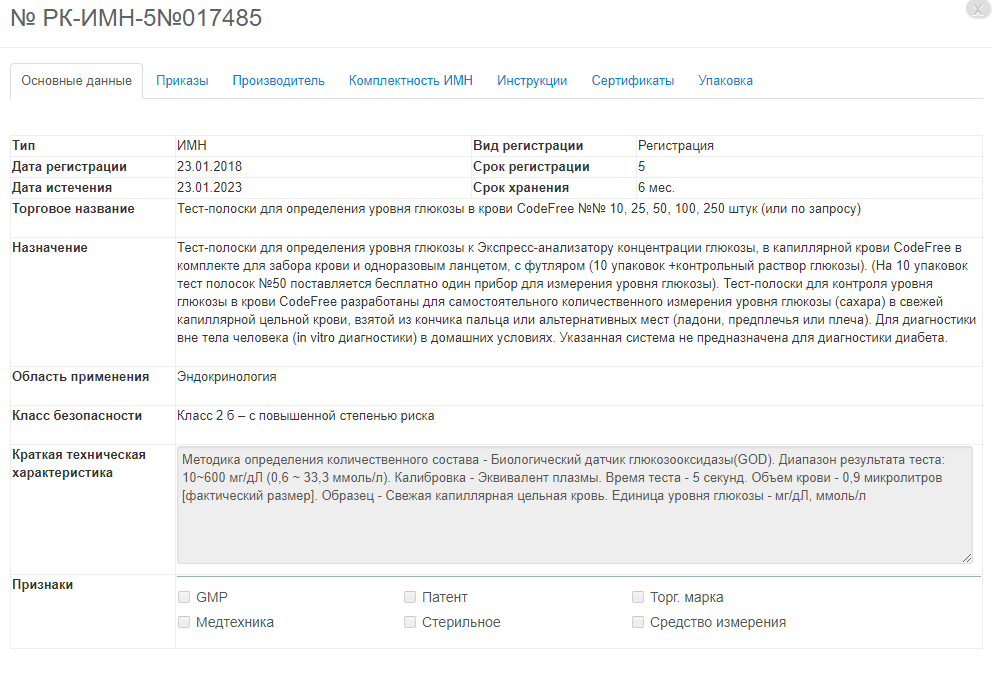
Task: Click the Вид регистрации label
Action: coord(528,146)
